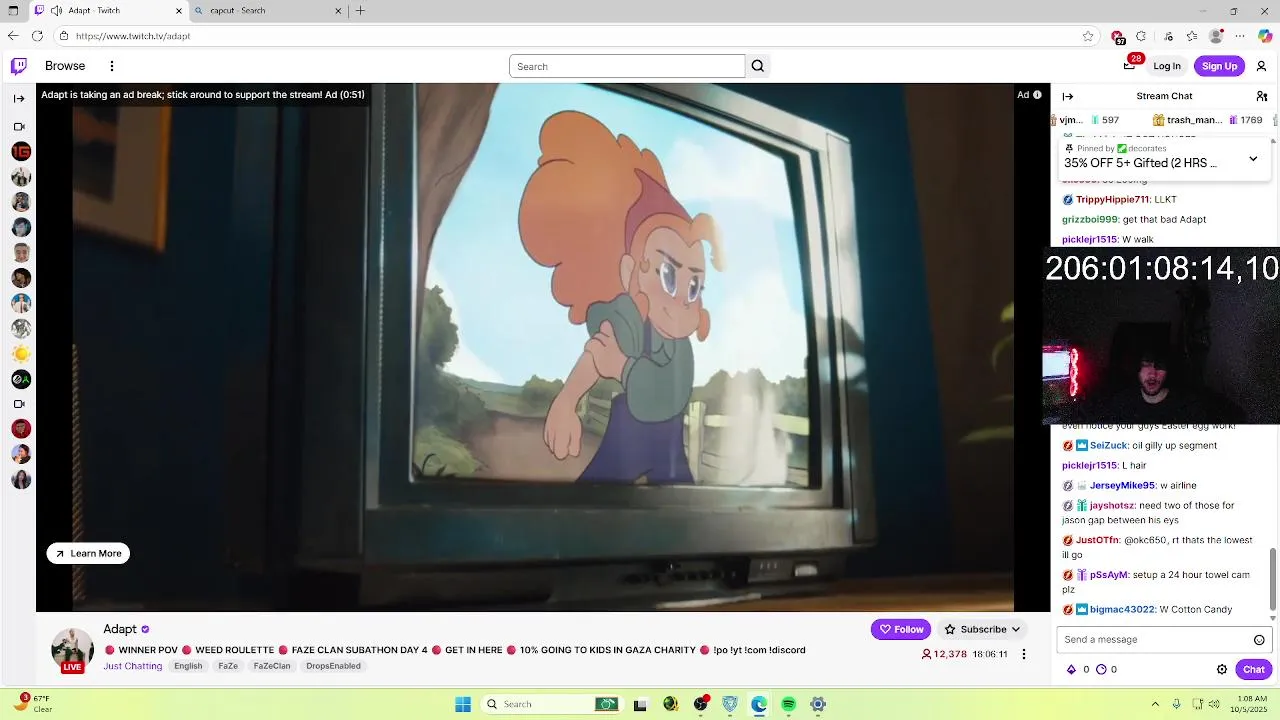Open the Windows Start button
Screen dimensions: 1280x720
click(463, 704)
